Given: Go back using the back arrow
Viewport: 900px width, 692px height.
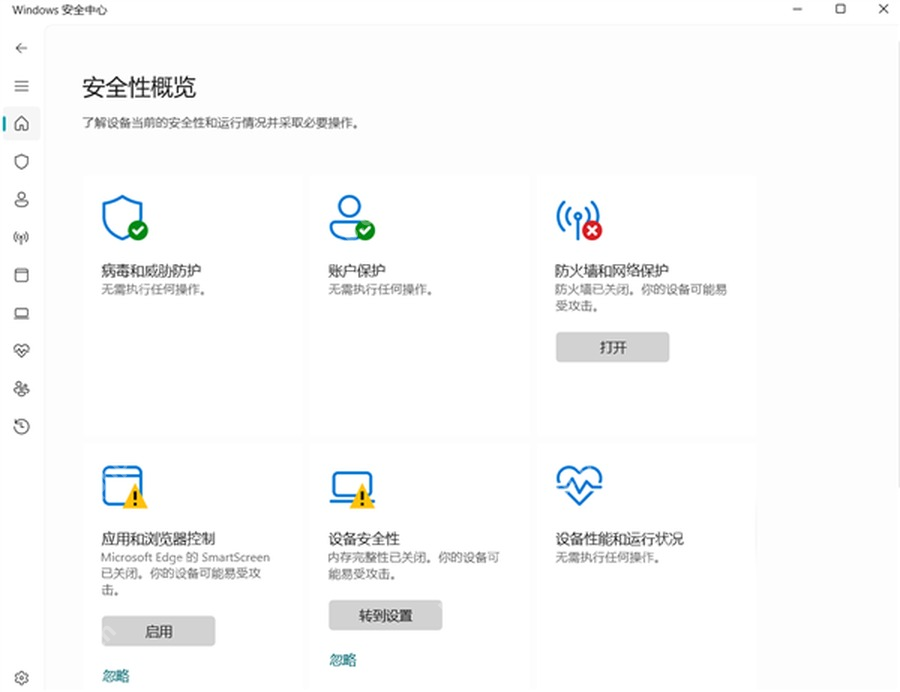Looking at the screenshot, I should [21, 48].
